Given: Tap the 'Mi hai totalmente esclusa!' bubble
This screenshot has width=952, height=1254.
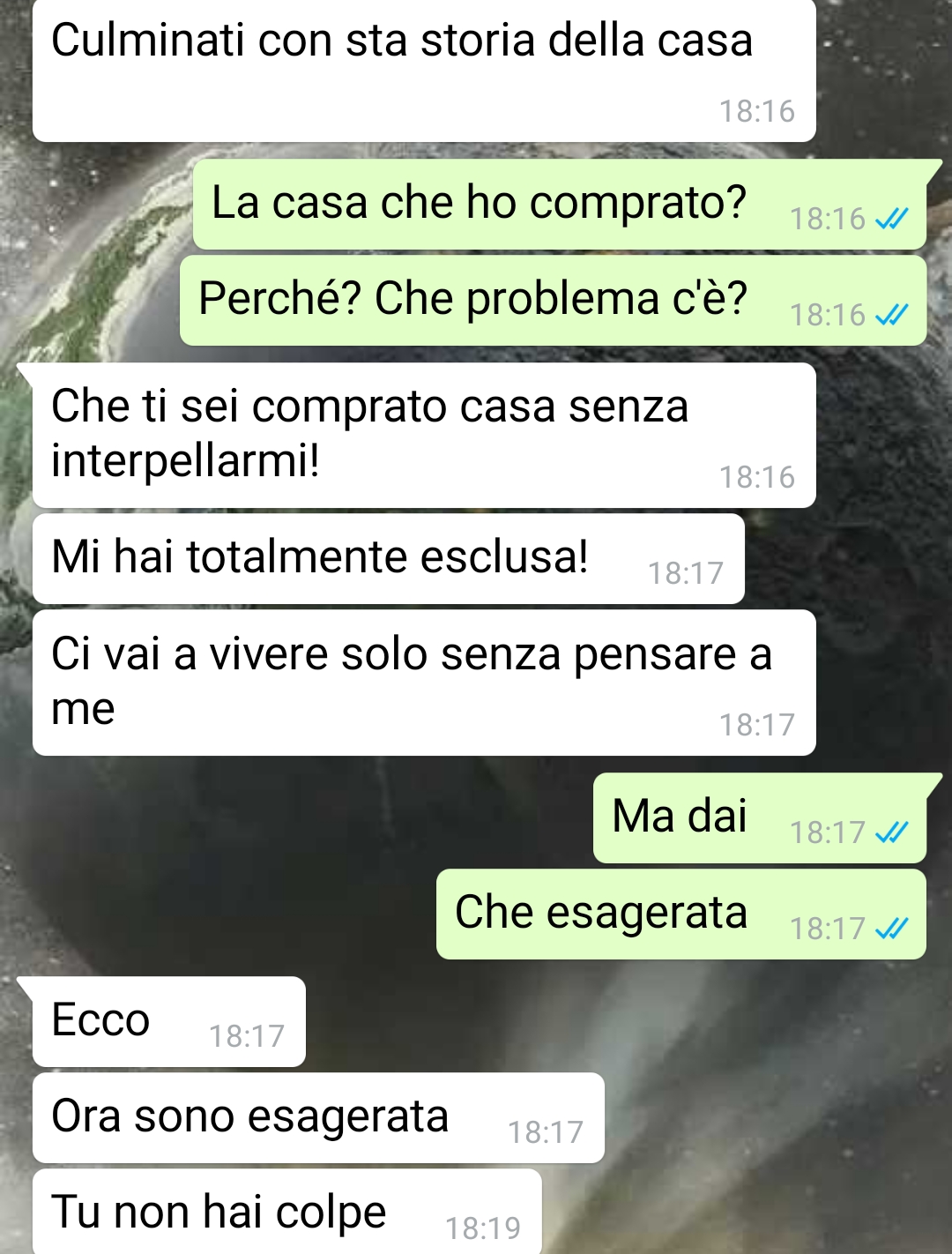Looking at the screenshot, I should pos(389,559).
